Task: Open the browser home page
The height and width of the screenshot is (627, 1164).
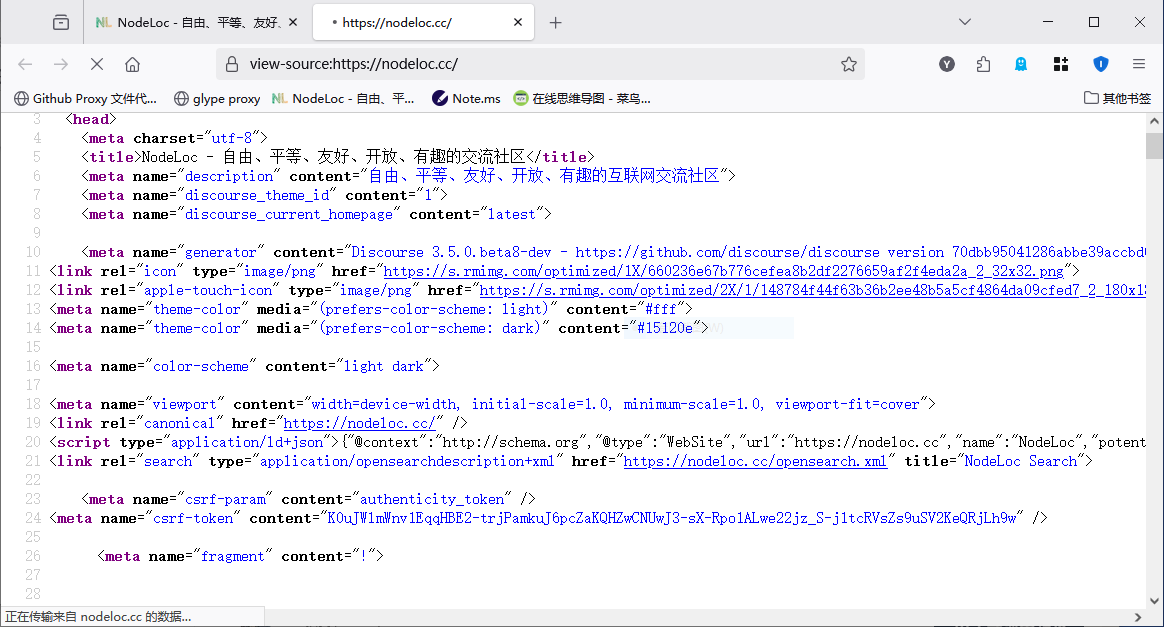Action: click(132, 65)
